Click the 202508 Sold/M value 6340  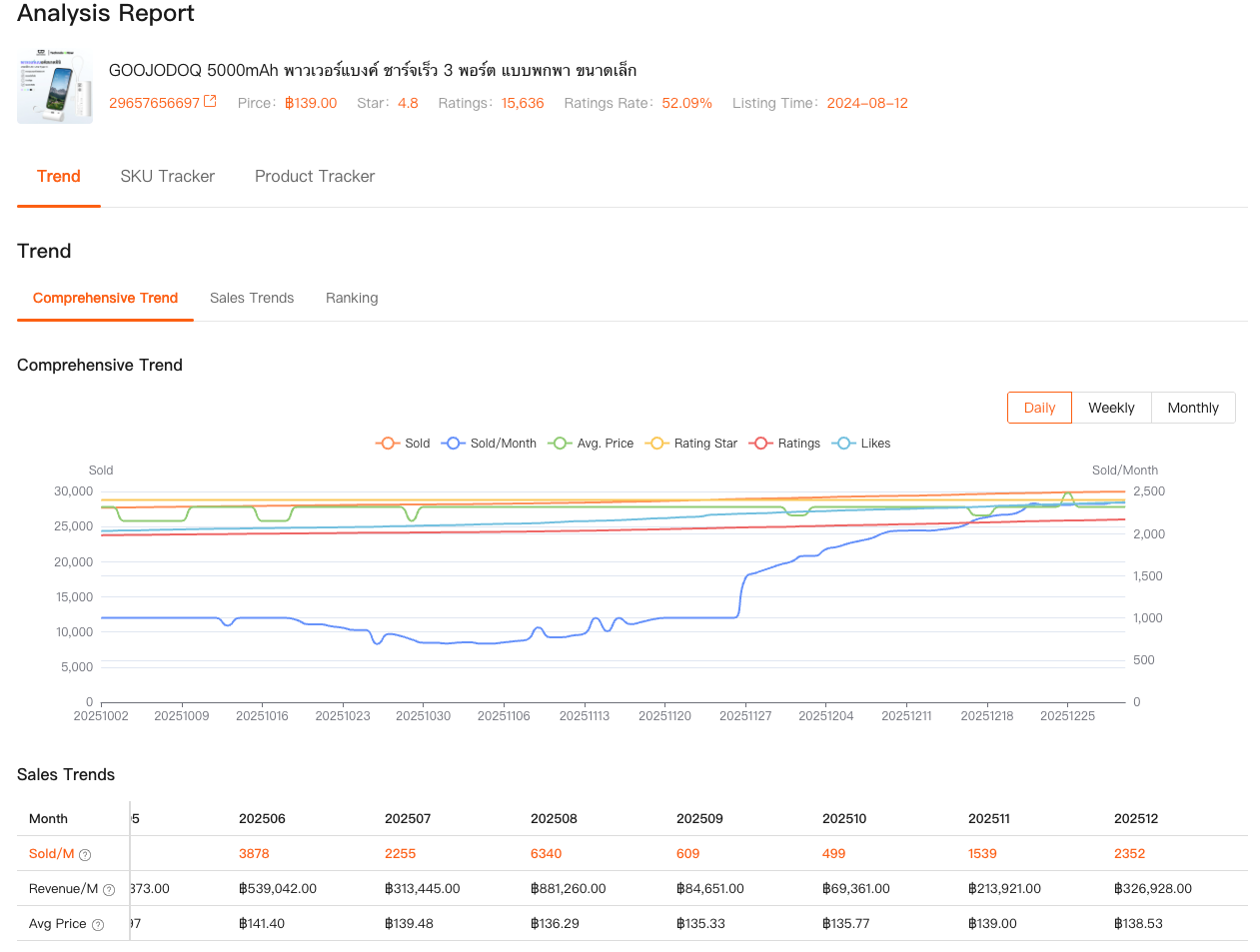[x=546, y=854]
